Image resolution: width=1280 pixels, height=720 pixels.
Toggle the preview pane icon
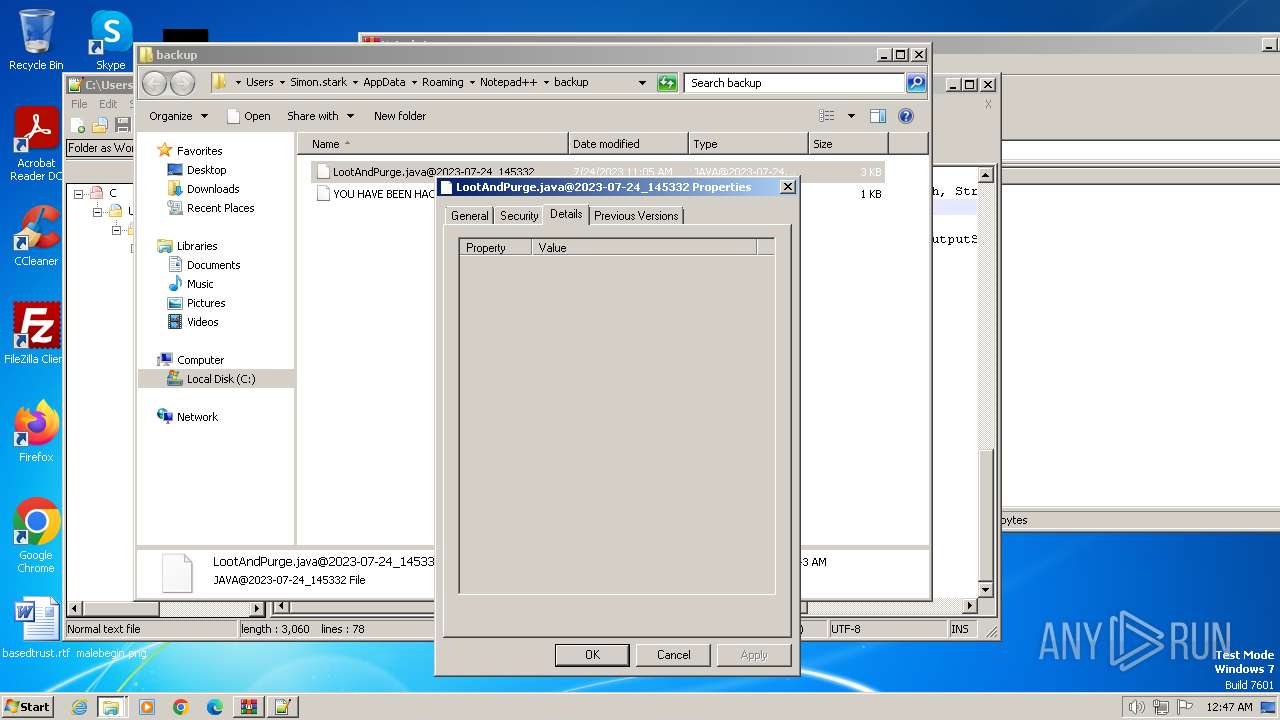coord(877,116)
